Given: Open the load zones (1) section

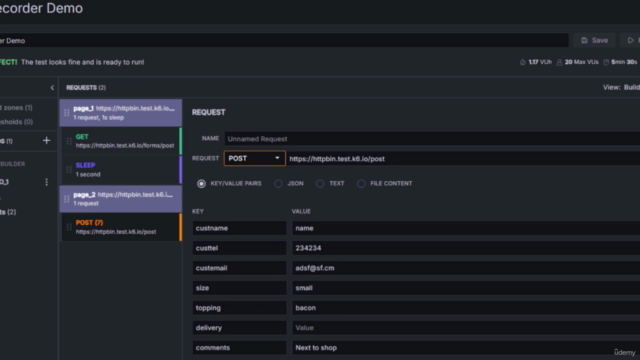Looking at the screenshot, I should pos(16,108).
